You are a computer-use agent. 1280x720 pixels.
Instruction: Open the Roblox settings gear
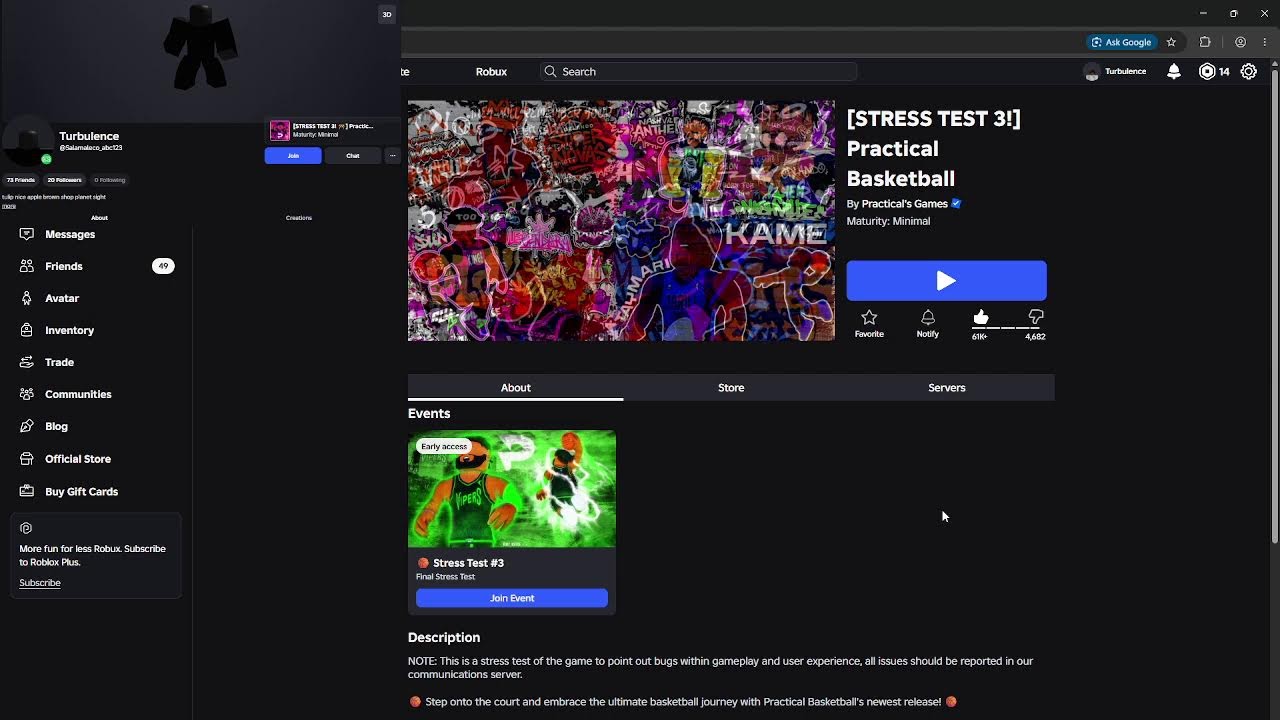[1249, 71]
